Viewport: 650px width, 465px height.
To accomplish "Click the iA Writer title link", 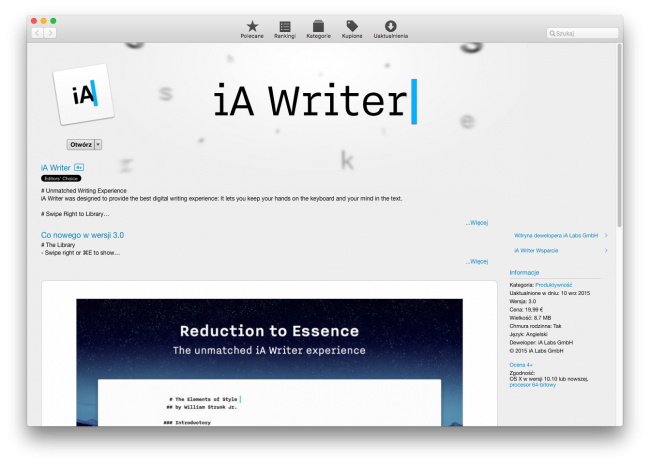I will pyautogui.click(x=56, y=168).
